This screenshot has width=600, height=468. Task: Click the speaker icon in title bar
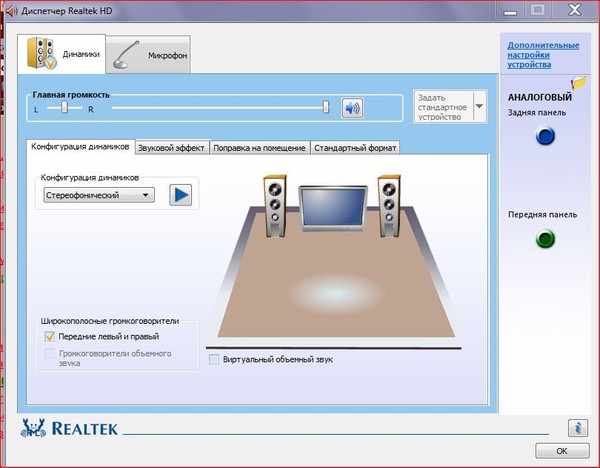point(11,11)
